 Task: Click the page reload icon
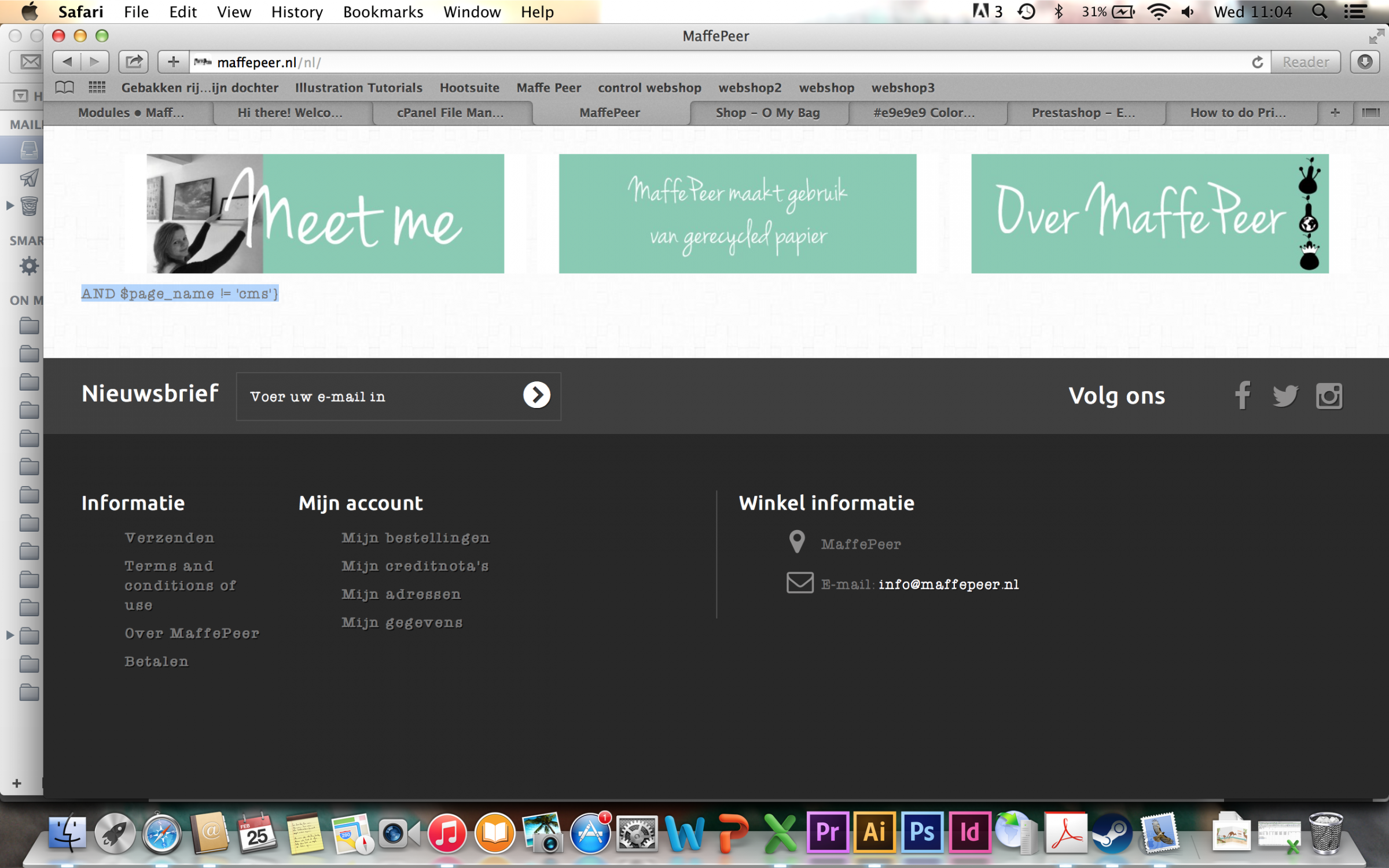[1257, 62]
